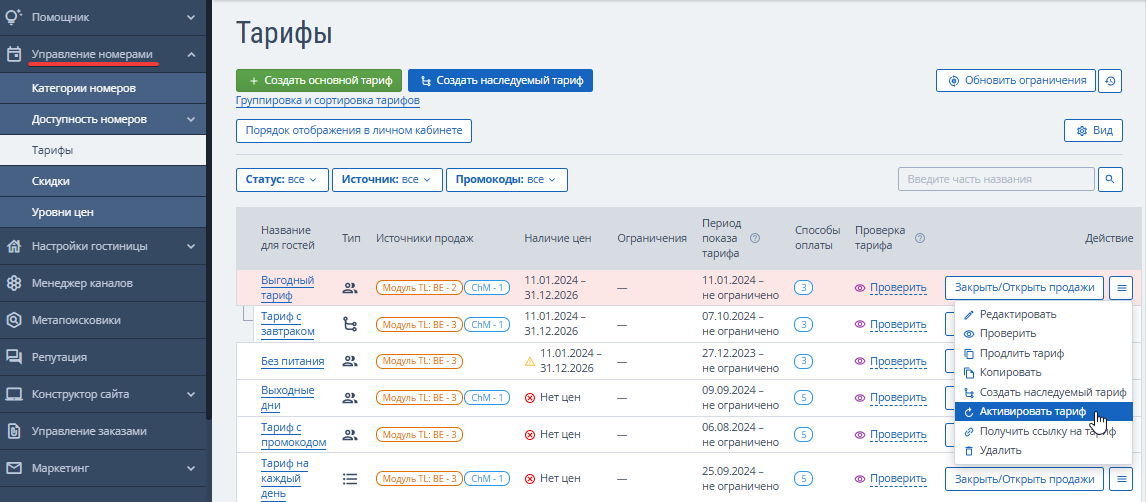Click the history clock icon beside Обновить ограничения
Image resolution: width=1146 pixels, height=502 pixels.
click(1110, 81)
